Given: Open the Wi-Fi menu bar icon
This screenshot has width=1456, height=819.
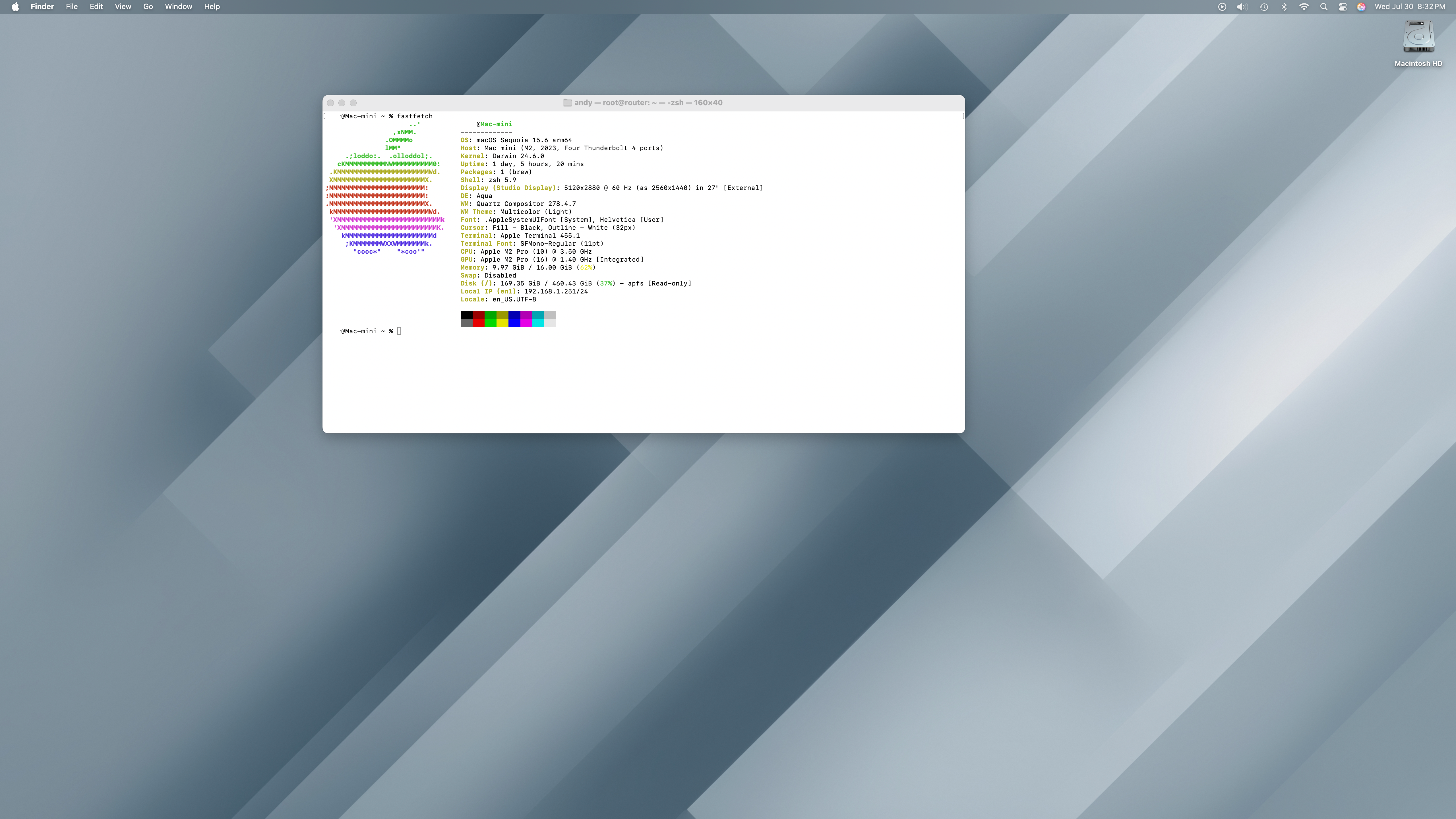Looking at the screenshot, I should [x=1304, y=7].
